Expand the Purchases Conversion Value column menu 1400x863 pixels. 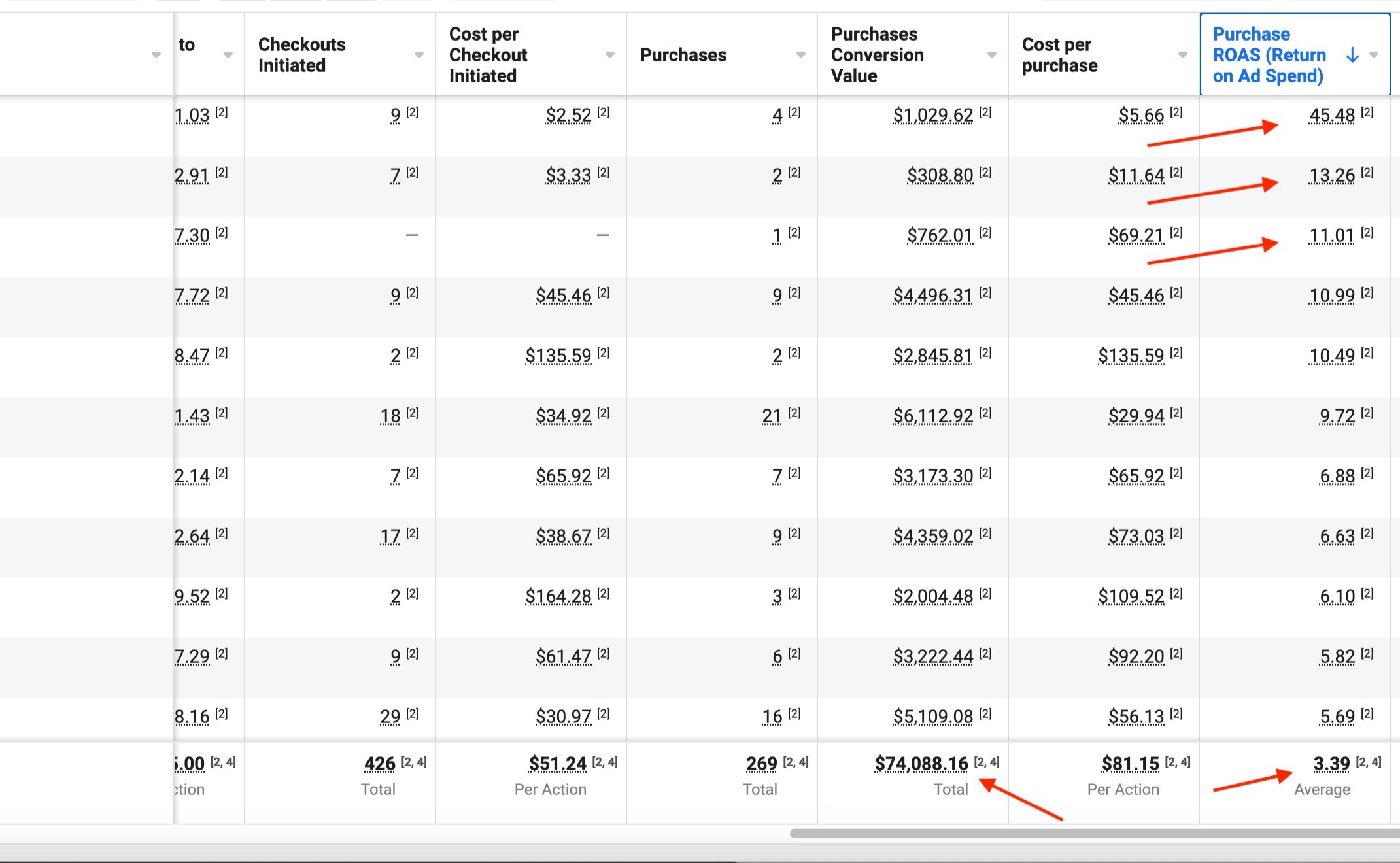click(991, 56)
